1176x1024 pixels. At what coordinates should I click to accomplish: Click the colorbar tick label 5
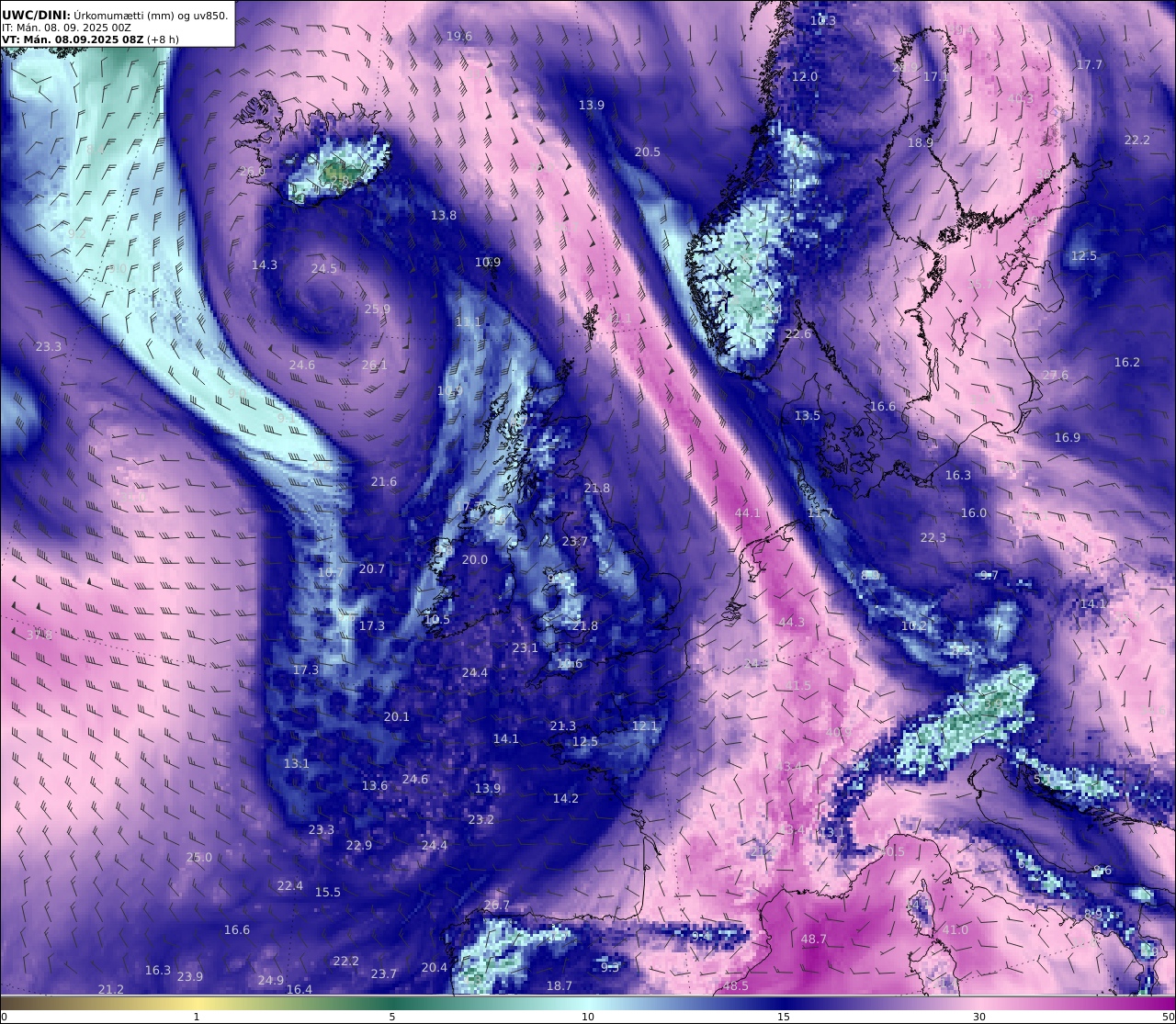(x=392, y=1017)
